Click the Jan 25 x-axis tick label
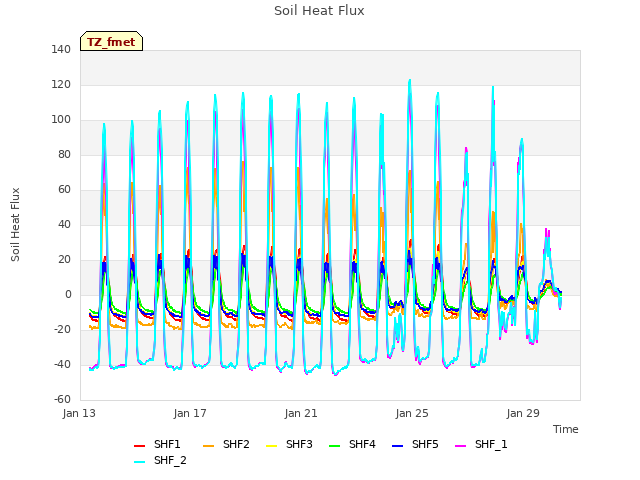640x480 pixels. pos(412,413)
